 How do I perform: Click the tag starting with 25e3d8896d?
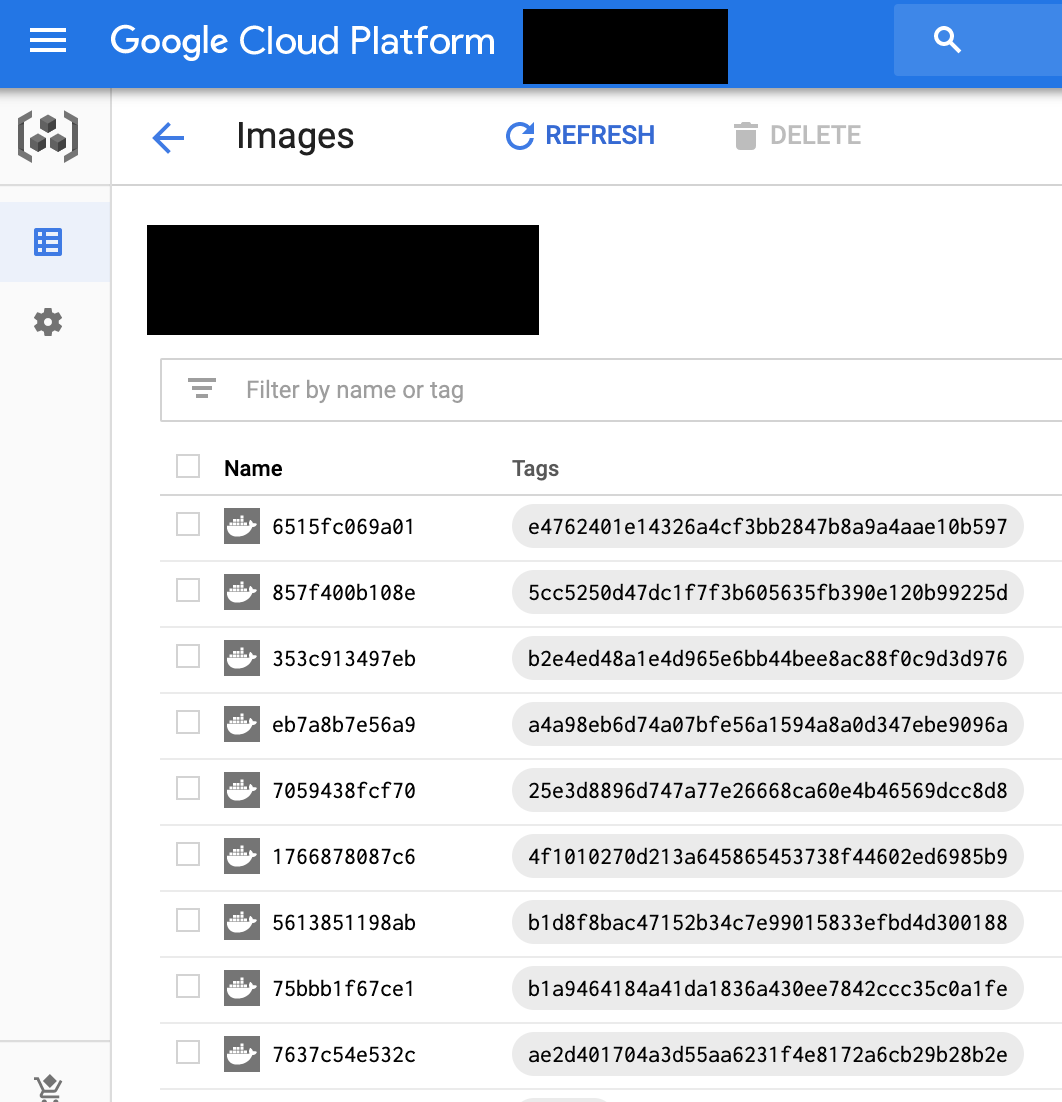767,790
